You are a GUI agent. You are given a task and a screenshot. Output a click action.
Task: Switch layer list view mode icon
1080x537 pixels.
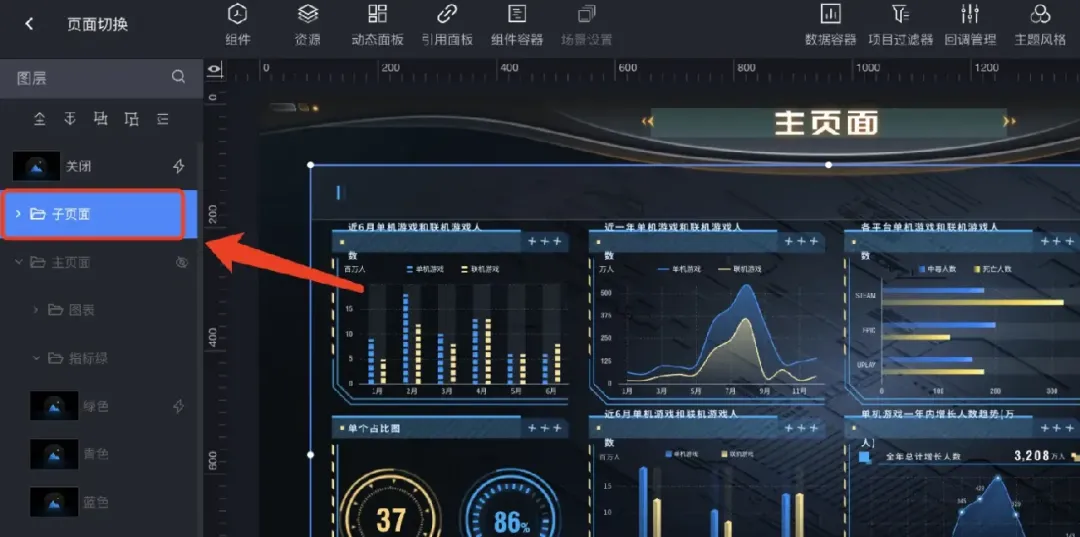coord(163,119)
